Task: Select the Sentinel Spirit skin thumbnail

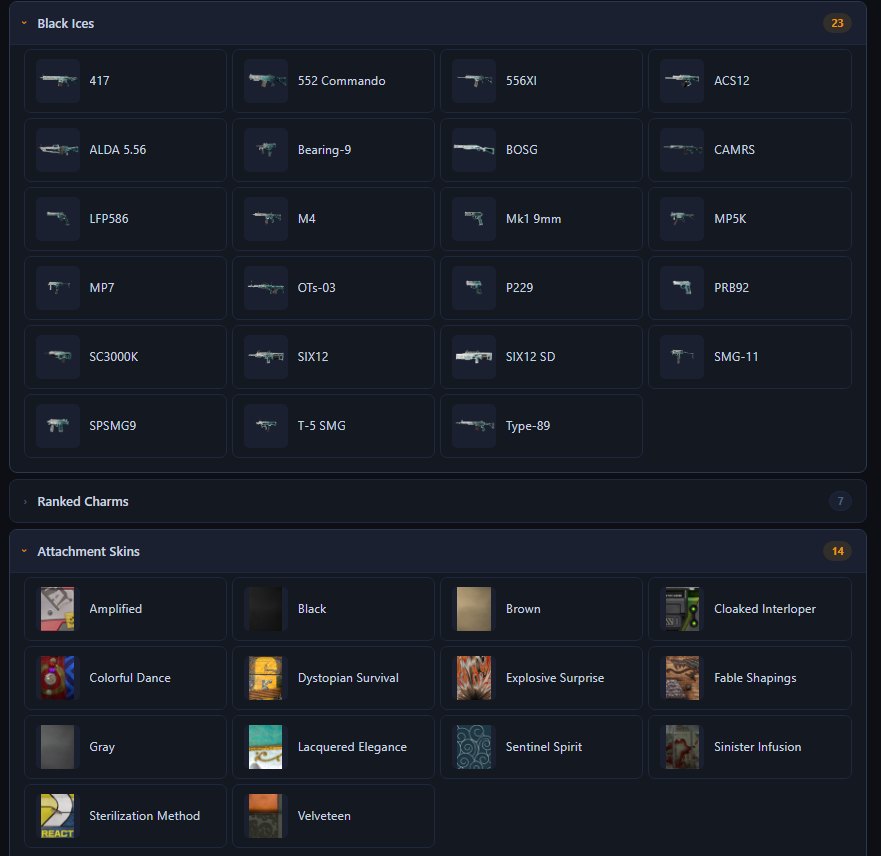Action: [x=474, y=747]
